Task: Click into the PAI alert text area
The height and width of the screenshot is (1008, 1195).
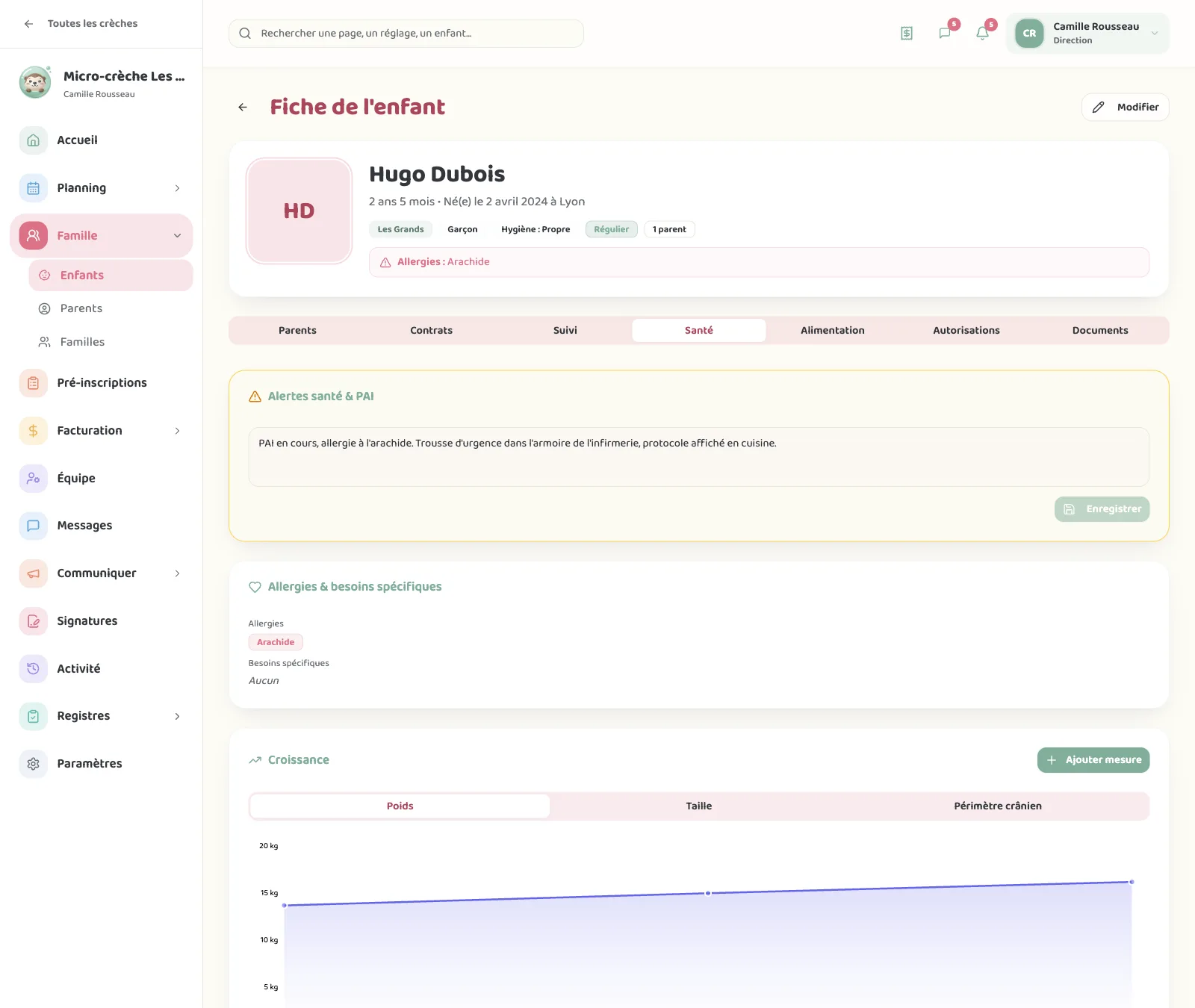Action: click(699, 457)
